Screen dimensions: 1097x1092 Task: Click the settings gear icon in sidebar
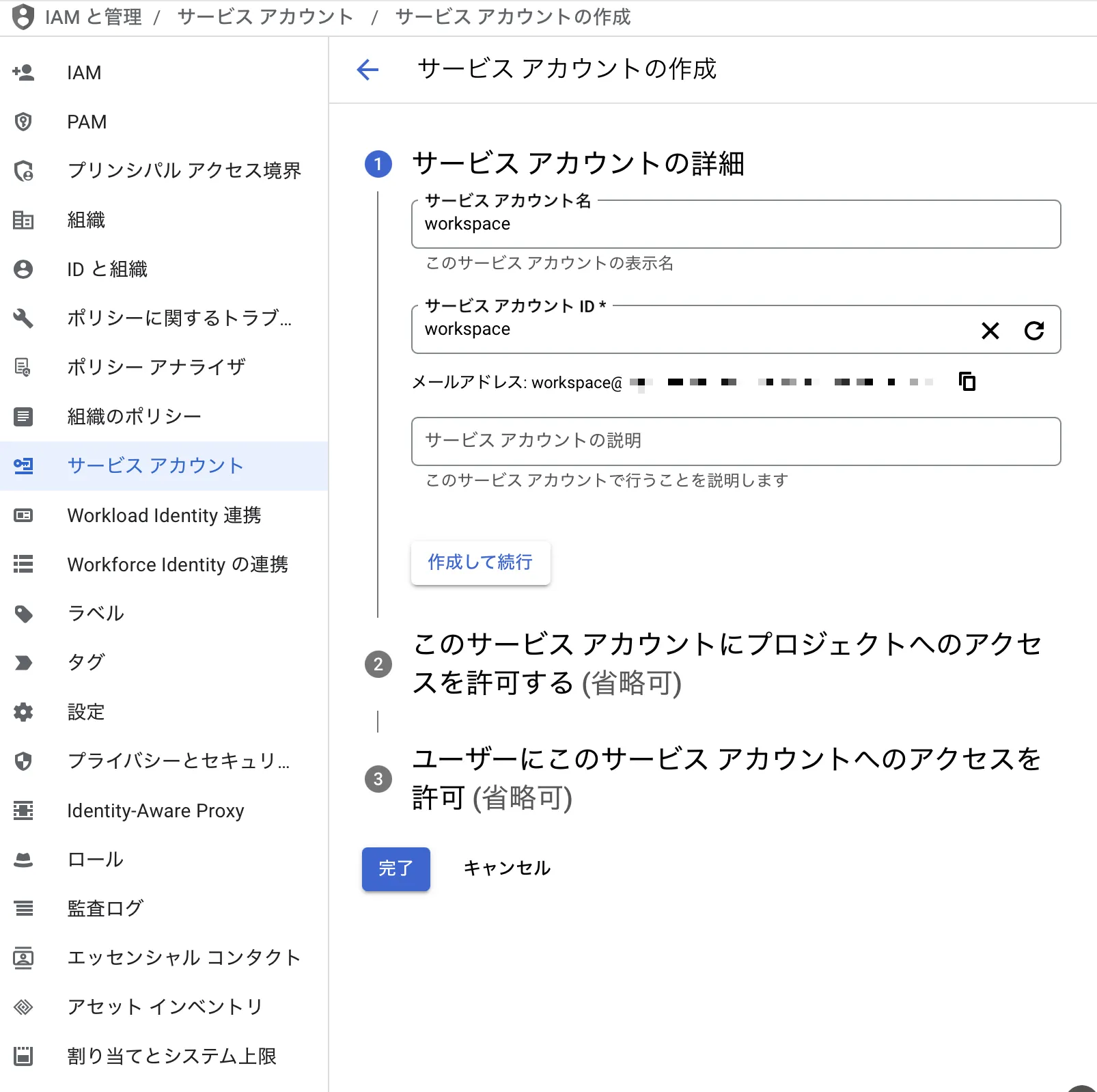[x=23, y=712]
